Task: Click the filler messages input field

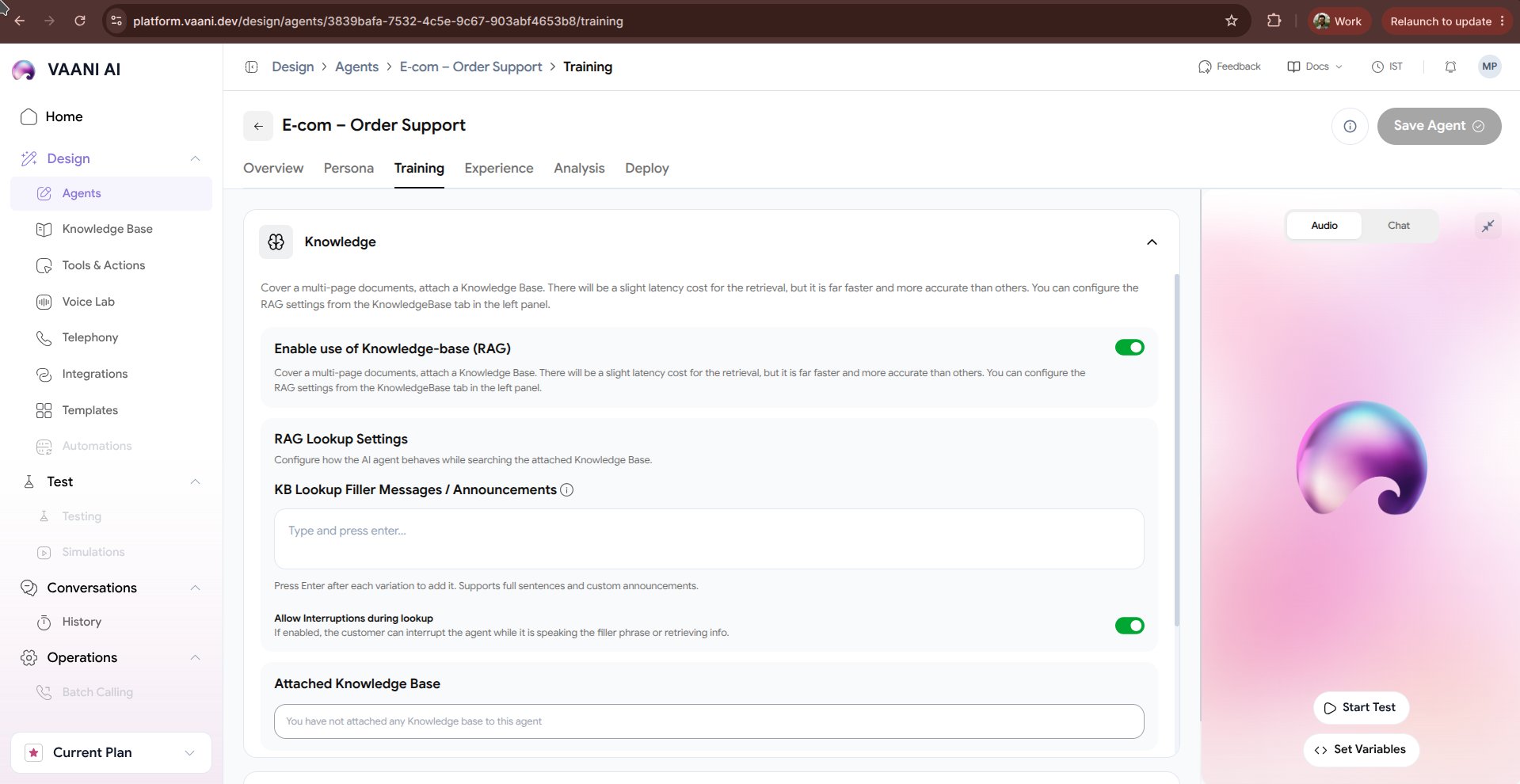Action: (709, 539)
